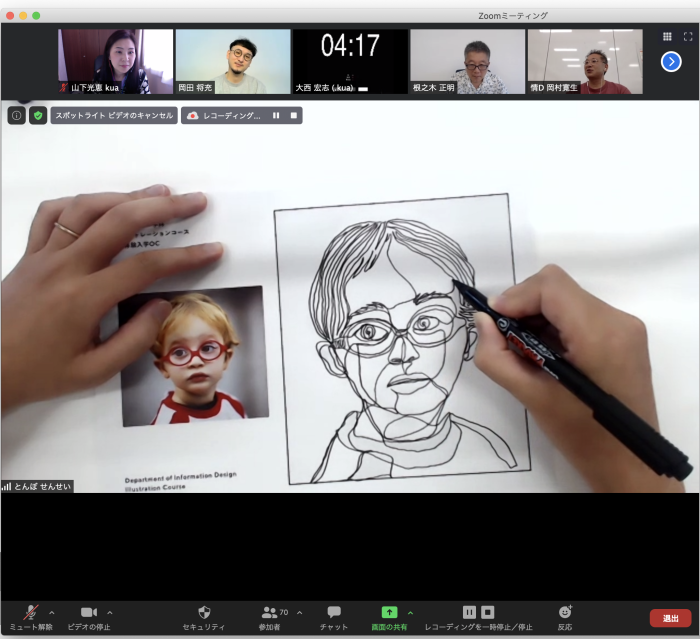700x639 pixels.
Task: Open audio options arrow beside mute
Action: (x=52, y=613)
